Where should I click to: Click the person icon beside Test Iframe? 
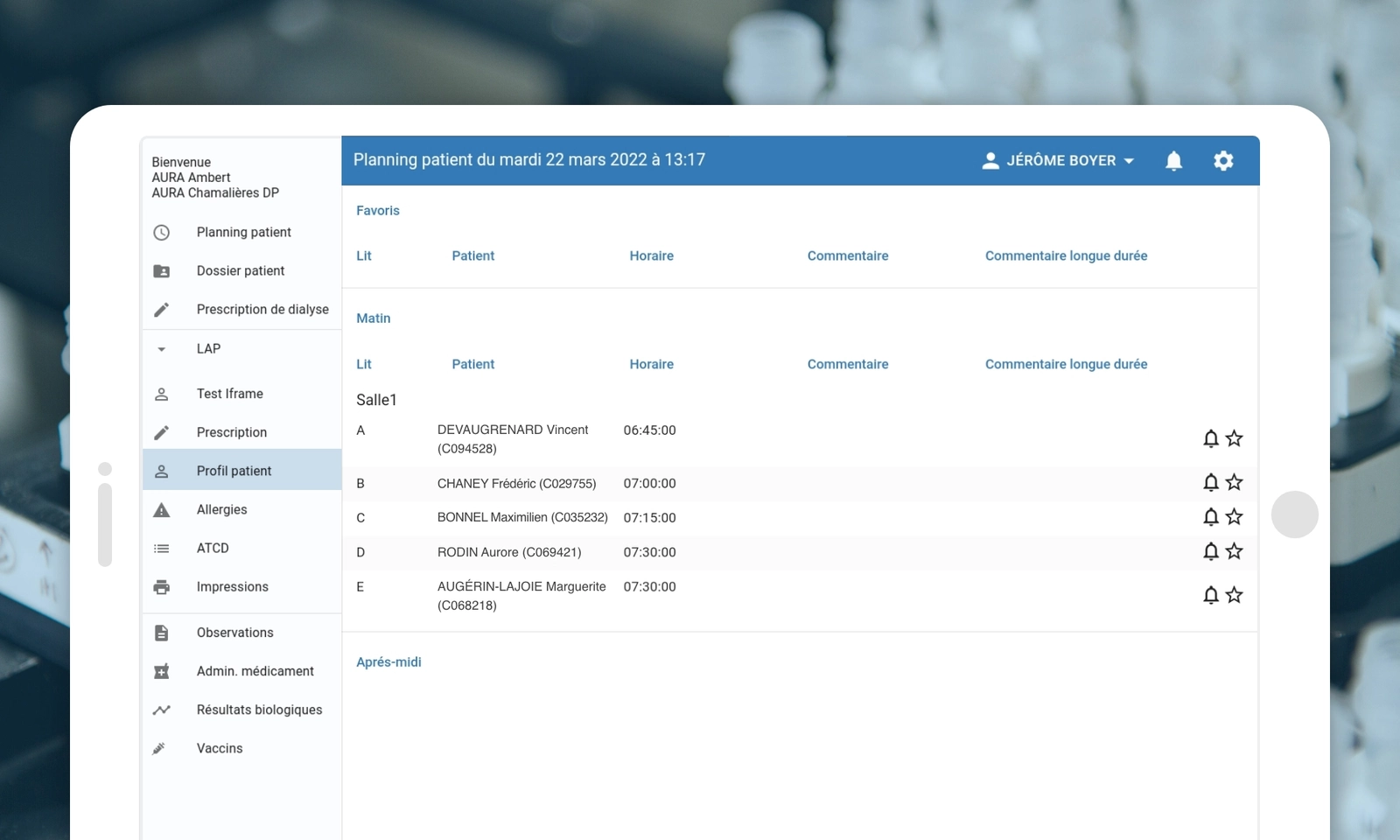tap(161, 395)
